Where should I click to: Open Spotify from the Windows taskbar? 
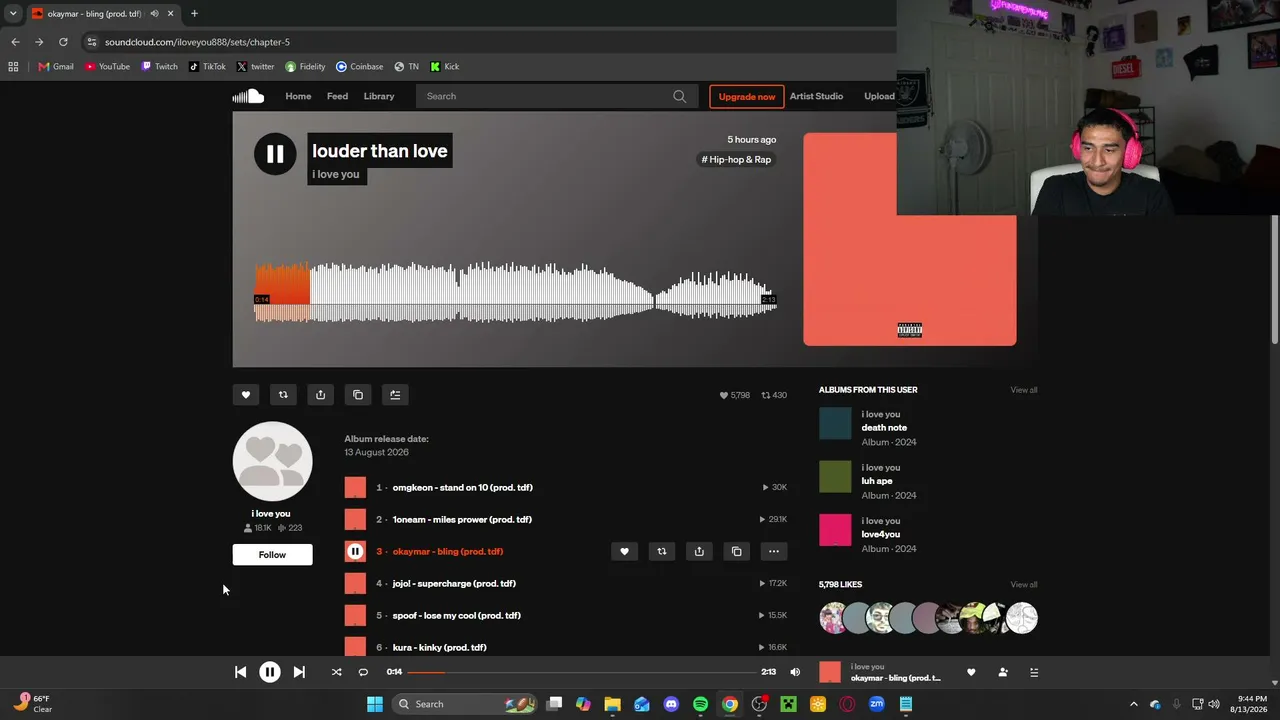700,704
